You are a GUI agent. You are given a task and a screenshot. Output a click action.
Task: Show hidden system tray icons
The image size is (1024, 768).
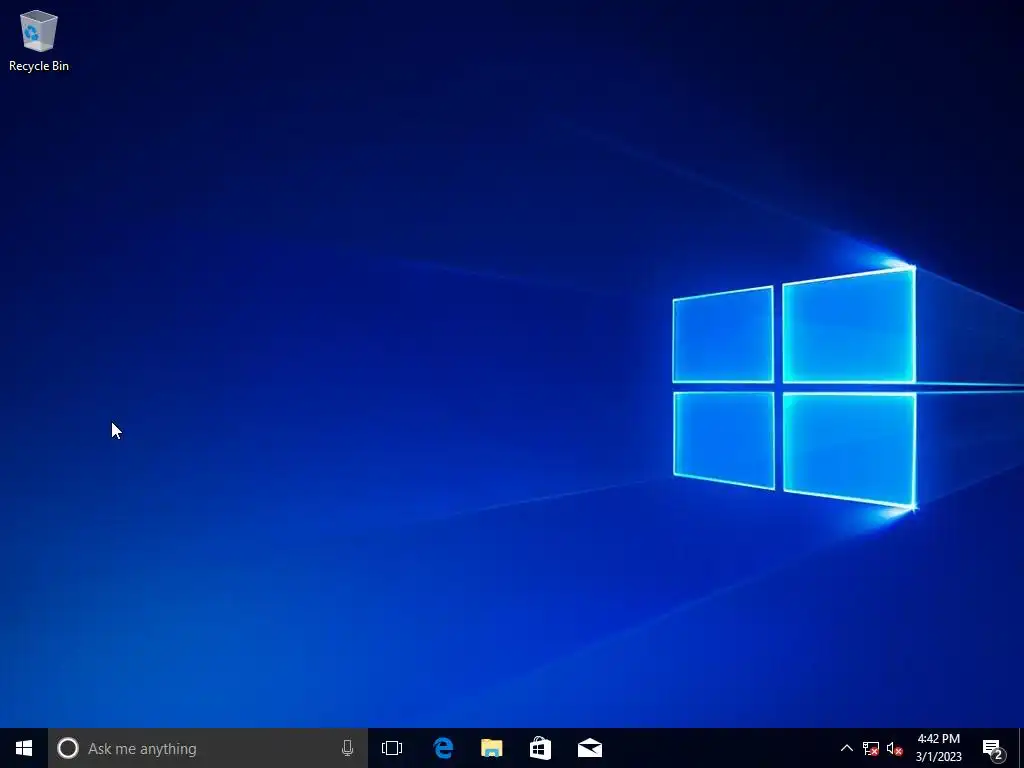846,748
